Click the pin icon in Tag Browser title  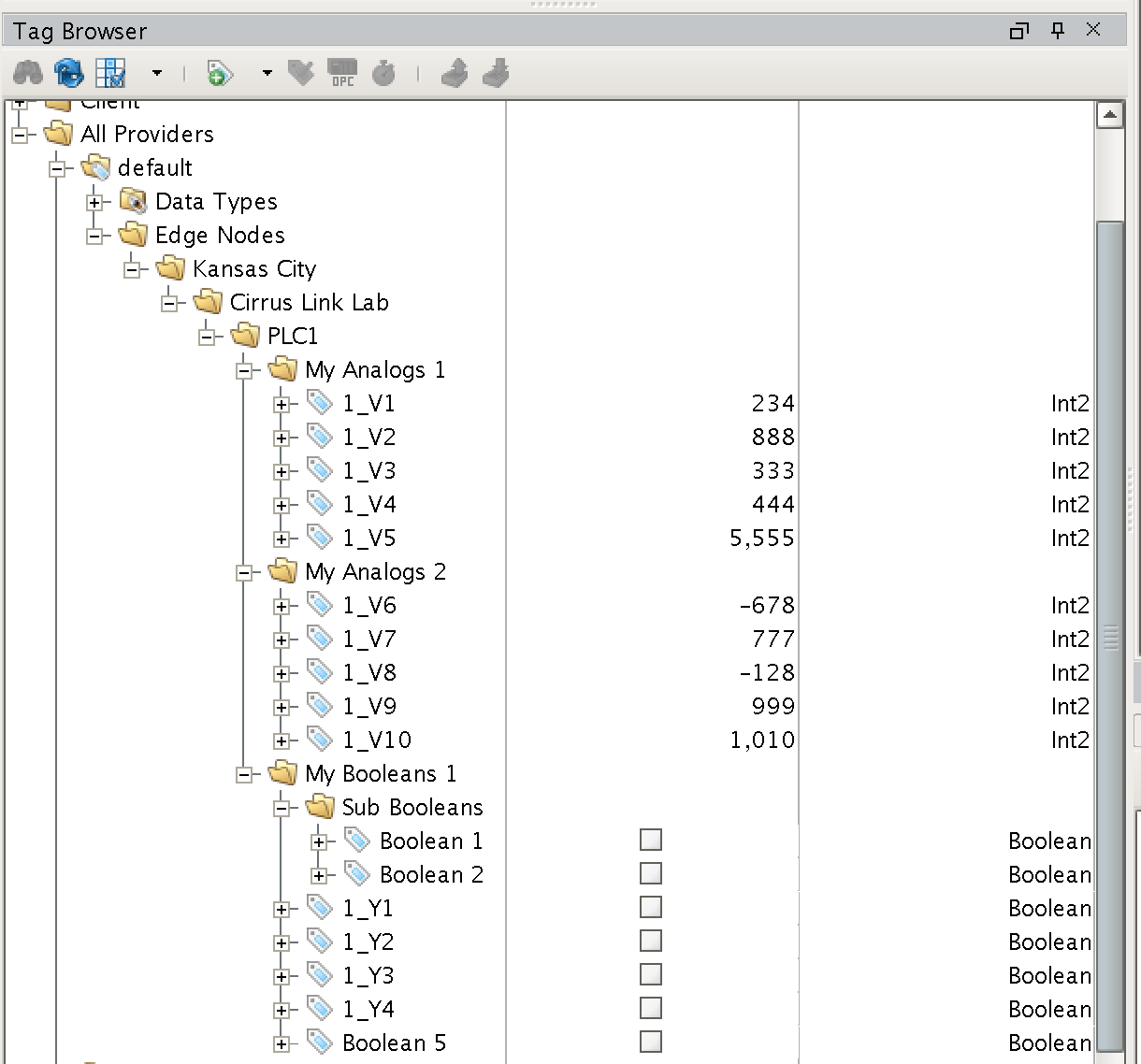1058,31
